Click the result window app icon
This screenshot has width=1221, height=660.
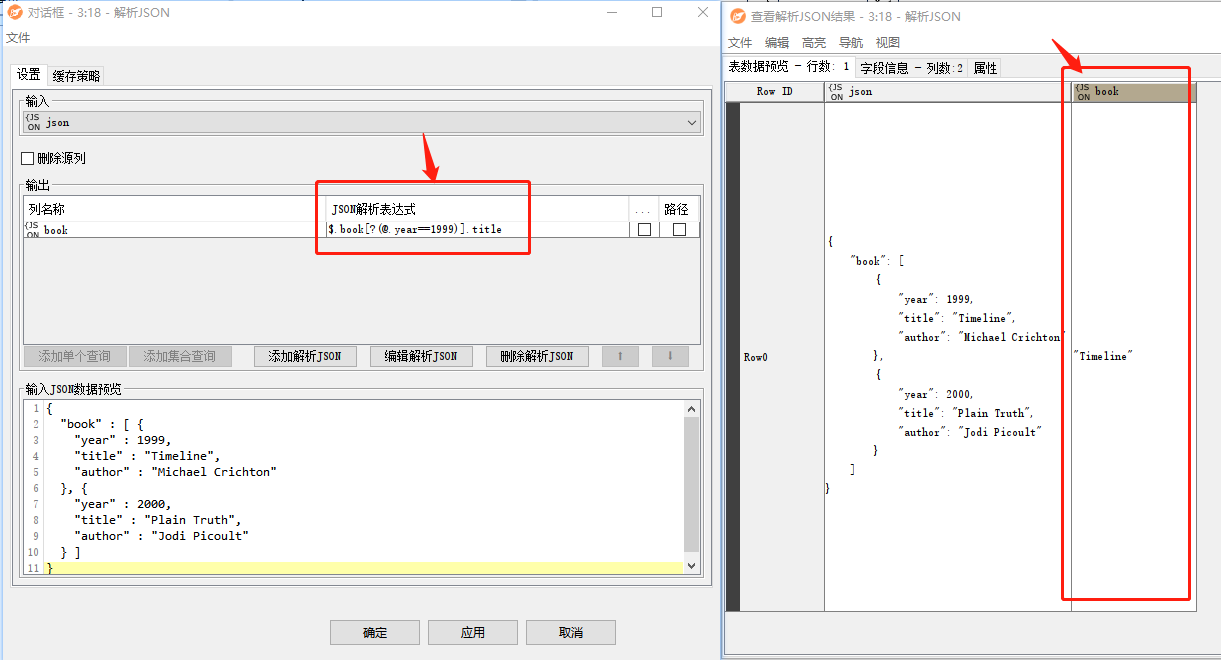point(738,16)
